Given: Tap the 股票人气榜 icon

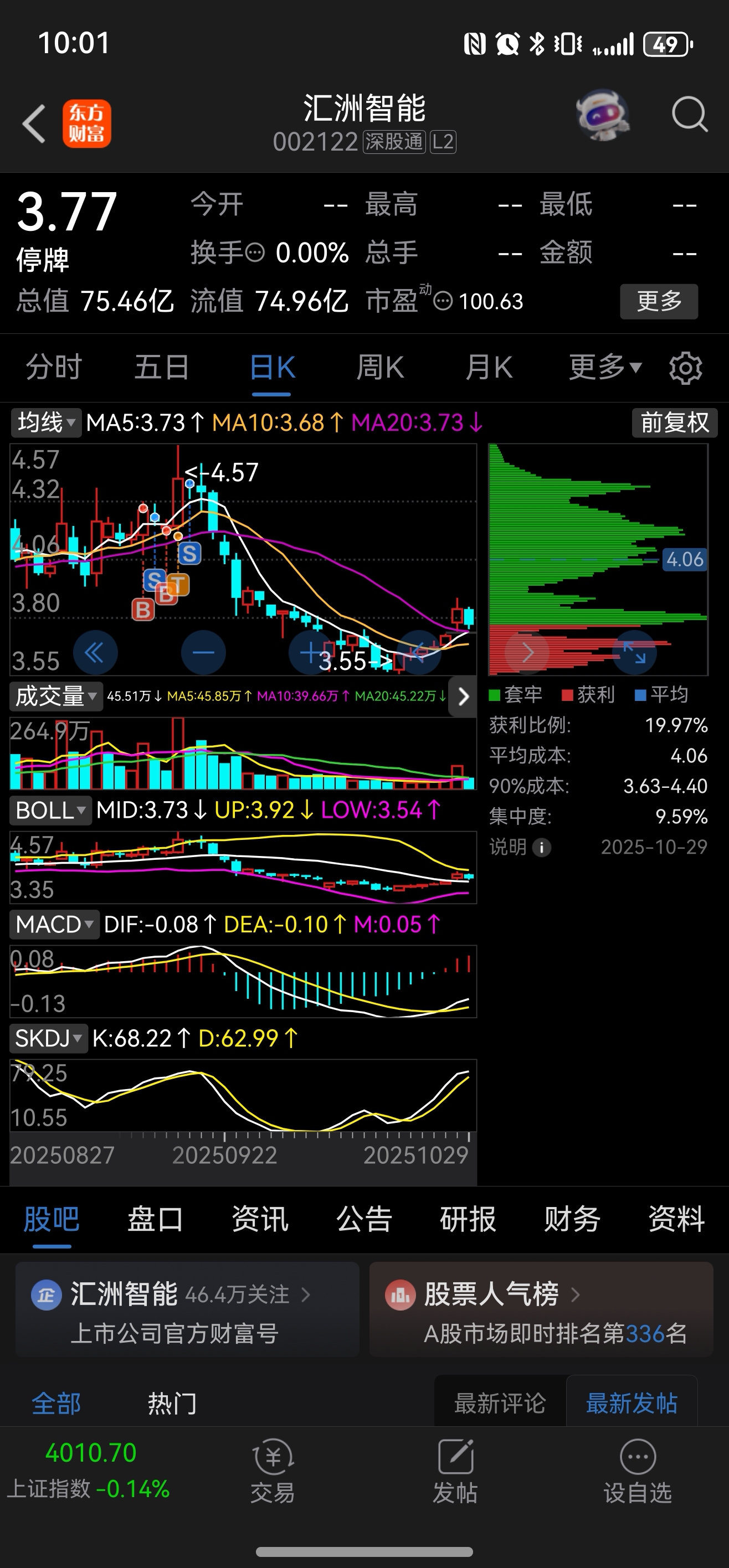Looking at the screenshot, I should 400,1295.
